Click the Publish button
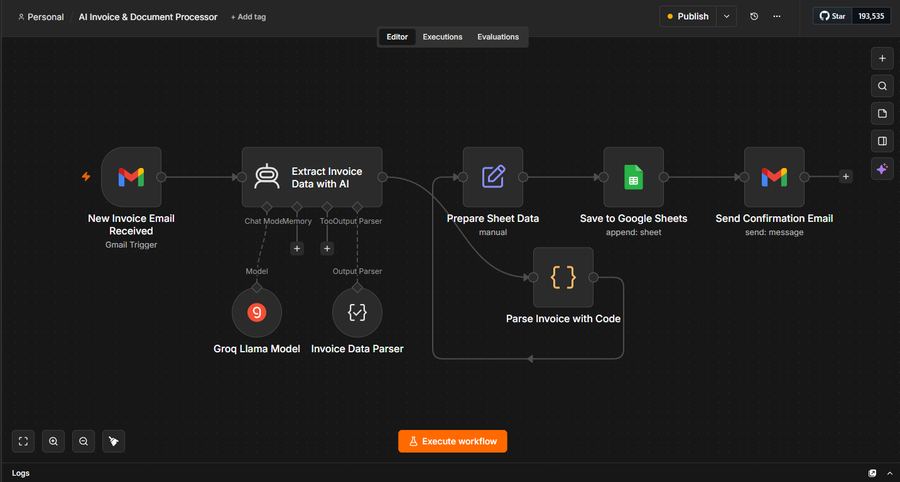This screenshot has height=482, width=900. coord(688,17)
